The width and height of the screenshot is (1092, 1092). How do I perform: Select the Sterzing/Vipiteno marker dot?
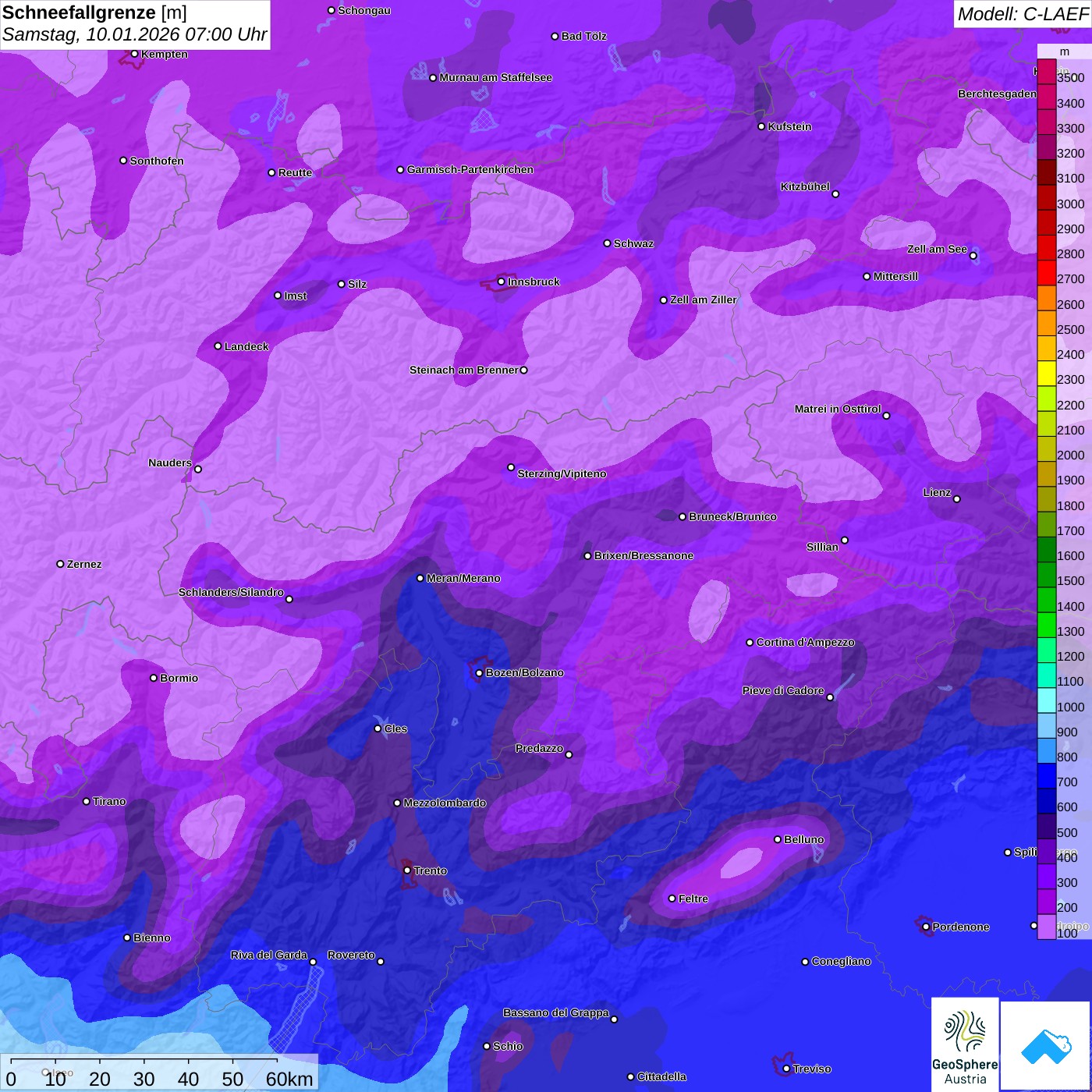coord(511,467)
